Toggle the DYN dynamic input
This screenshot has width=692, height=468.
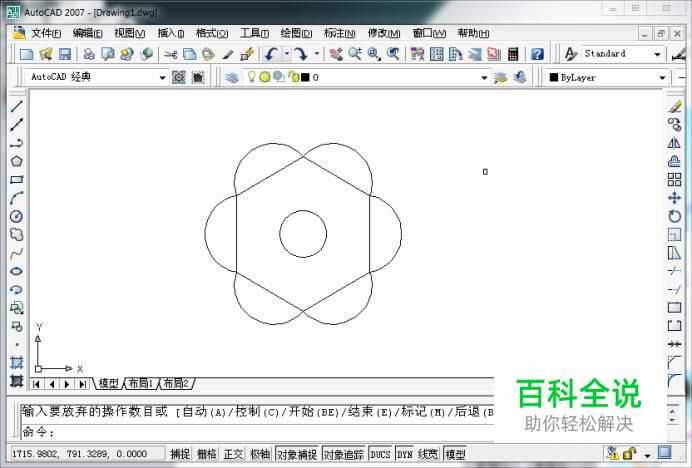(404, 454)
